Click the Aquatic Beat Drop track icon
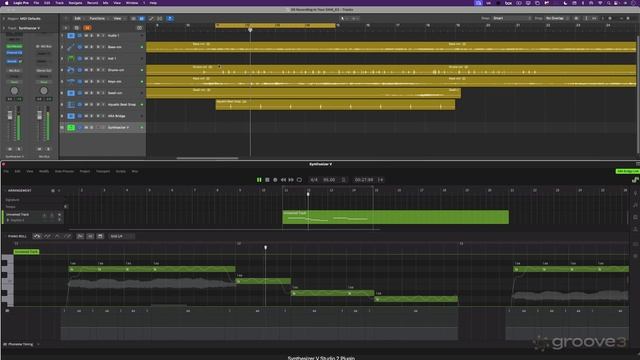 (x=71, y=104)
